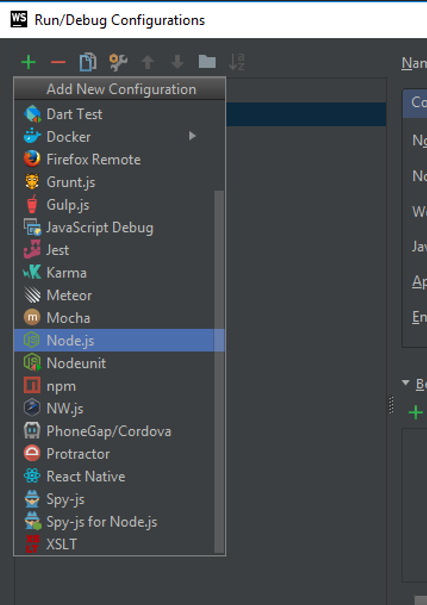Click the Move Down arrow icon
This screenshot has height=605, width=427.
(177, 62)
